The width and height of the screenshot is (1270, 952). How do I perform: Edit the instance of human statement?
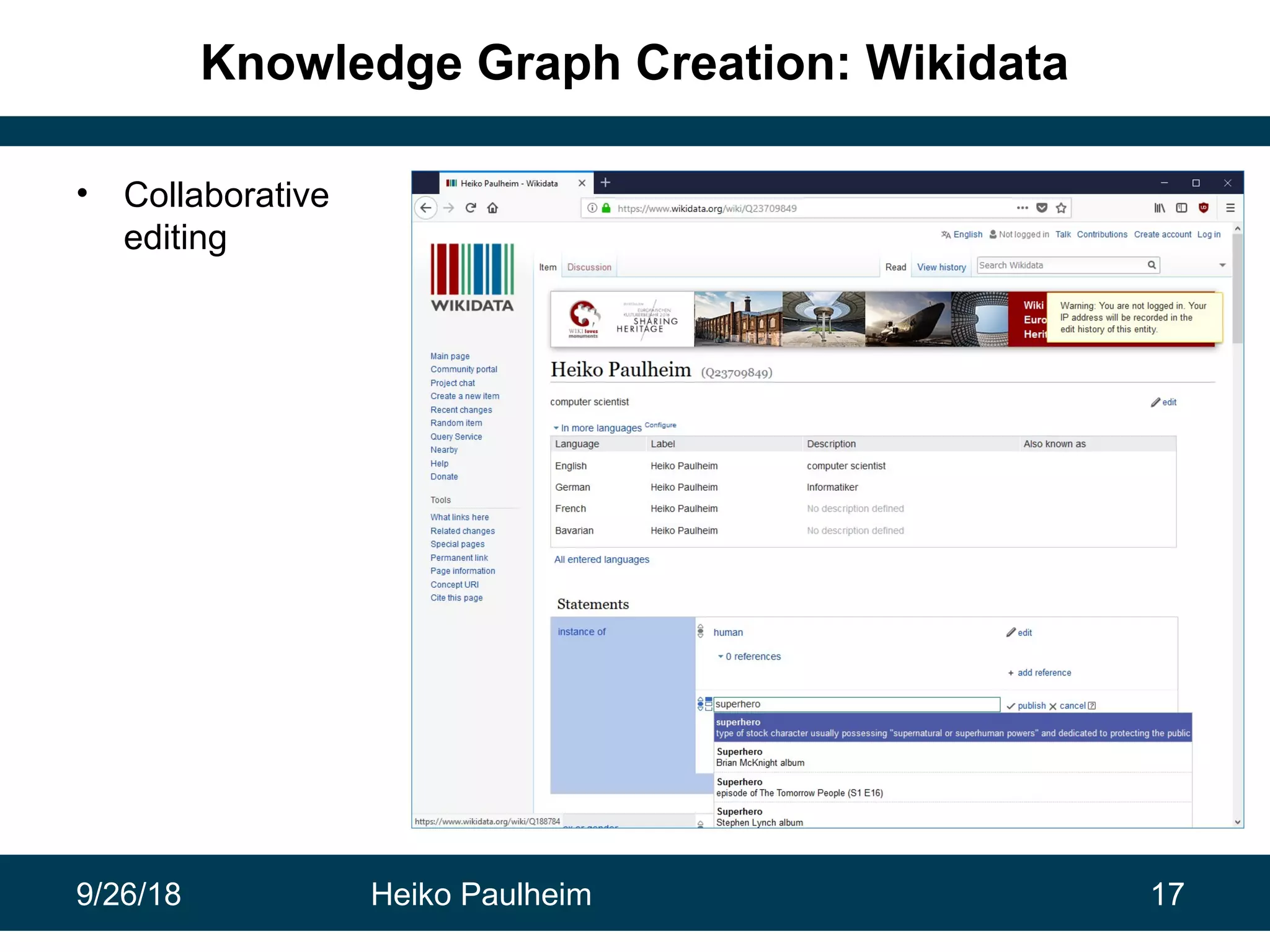pyautogui.click(x=1019, y=632)
